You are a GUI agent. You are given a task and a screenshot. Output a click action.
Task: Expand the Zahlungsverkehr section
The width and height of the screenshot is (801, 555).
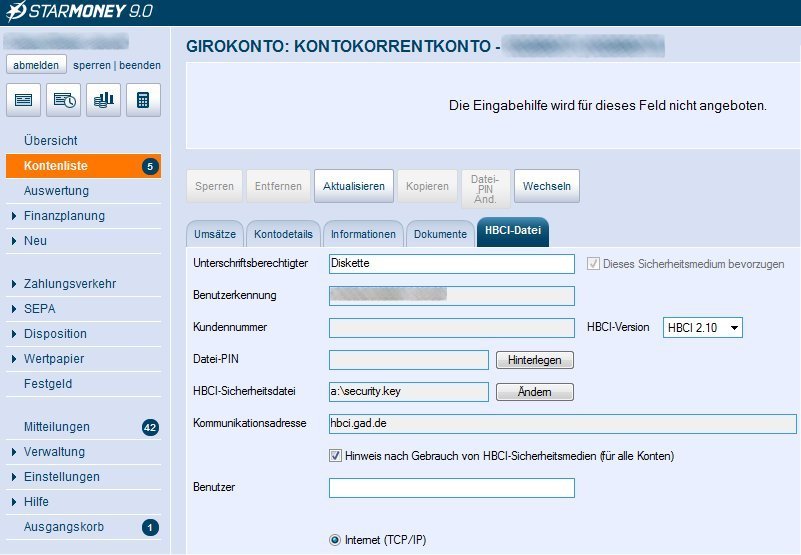click(14, 284)
